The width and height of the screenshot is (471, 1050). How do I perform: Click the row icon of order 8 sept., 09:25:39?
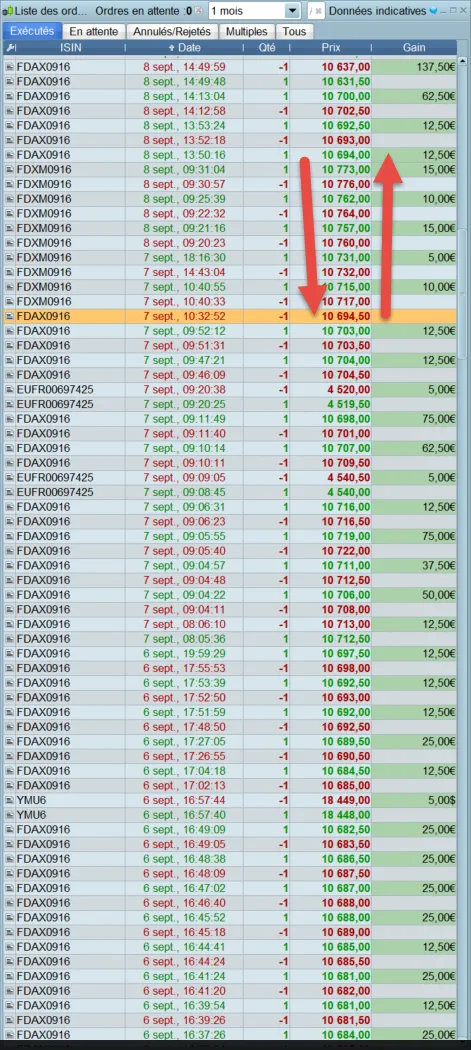[9, 199]
